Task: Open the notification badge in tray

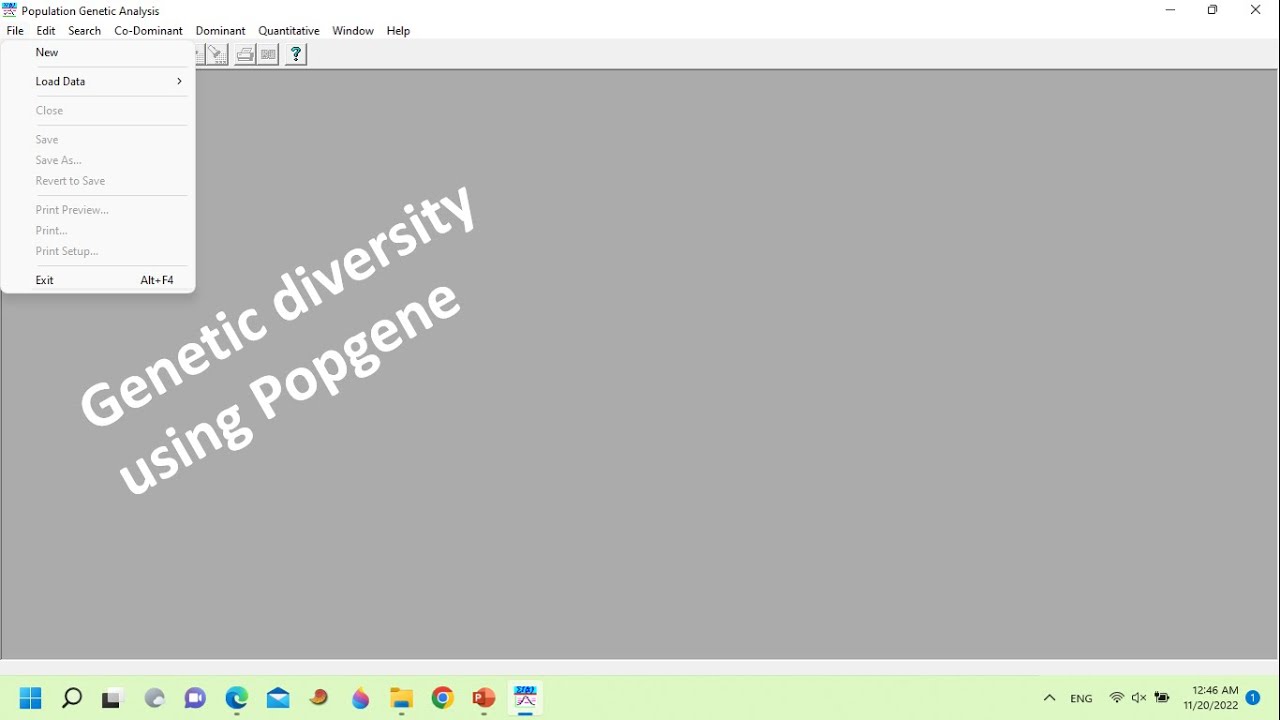Action: point(1253,698)
